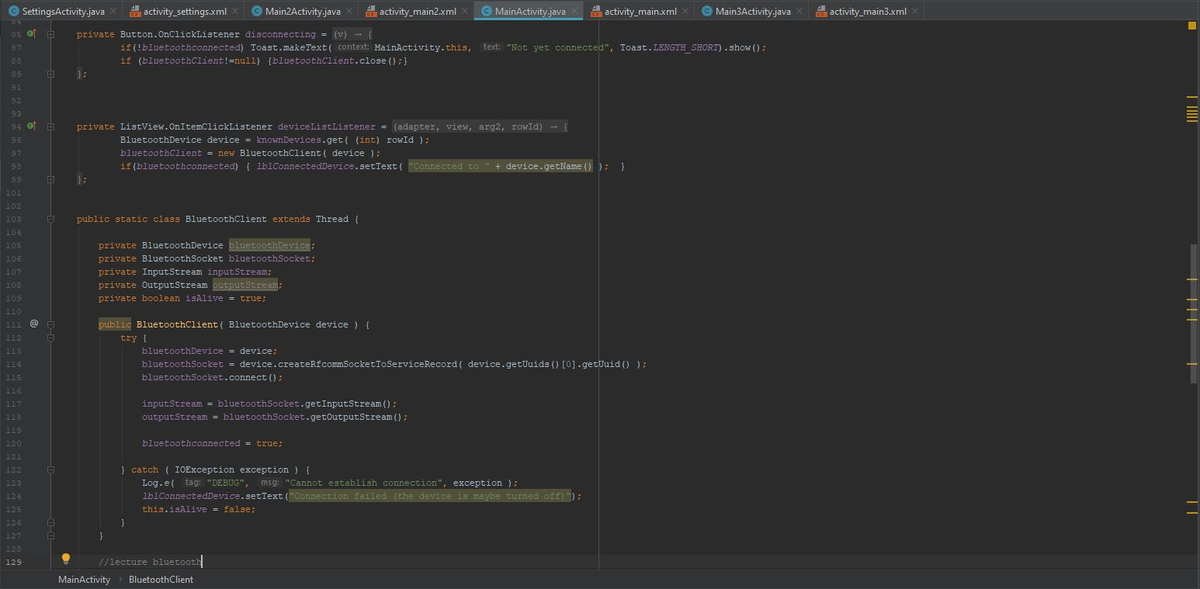Click the lightbulb quick-fix icon on line 129

click(x=66, y=560)
